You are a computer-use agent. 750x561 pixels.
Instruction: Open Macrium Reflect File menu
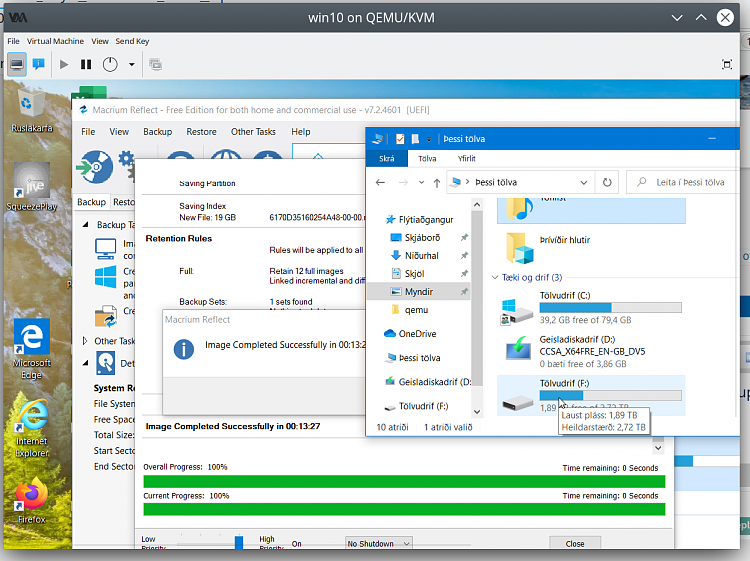pyautogui.click(x=88, y=132)
